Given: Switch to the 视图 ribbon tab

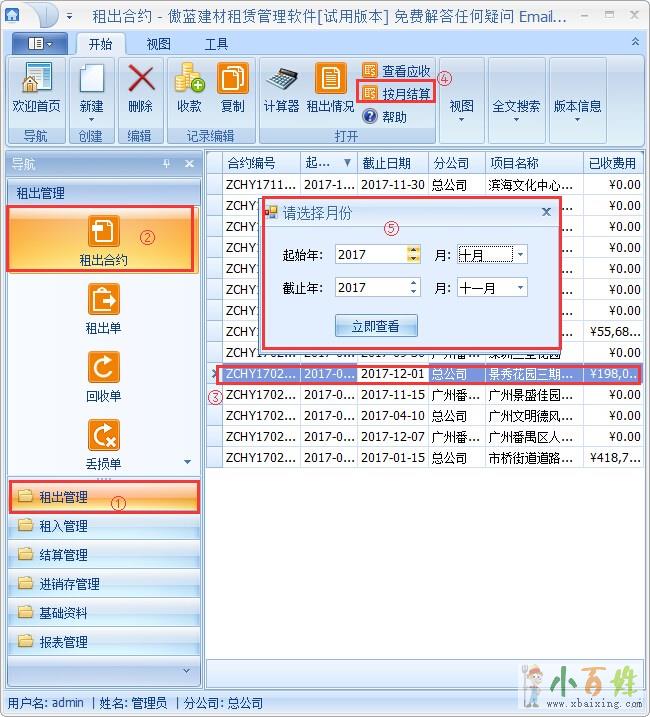Looking at the screenshot, I should (158, 44).
